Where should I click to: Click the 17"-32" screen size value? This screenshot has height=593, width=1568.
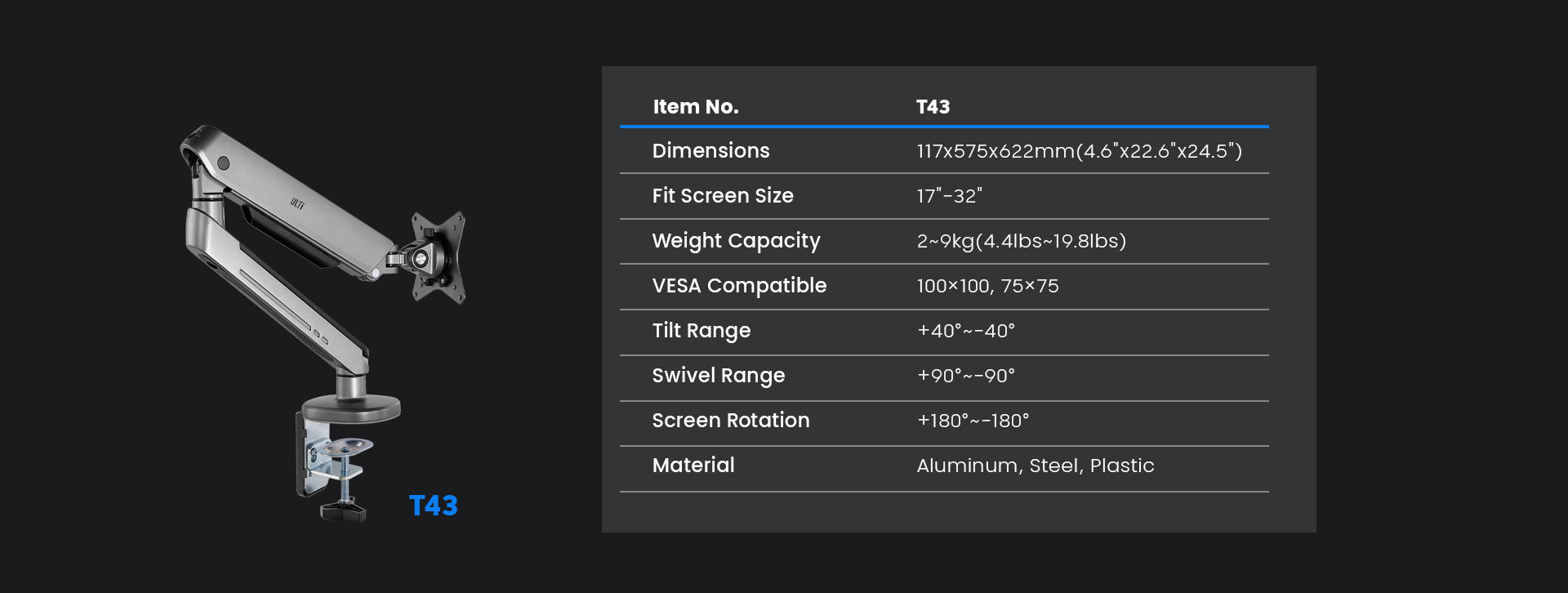(x=949, y=196)
